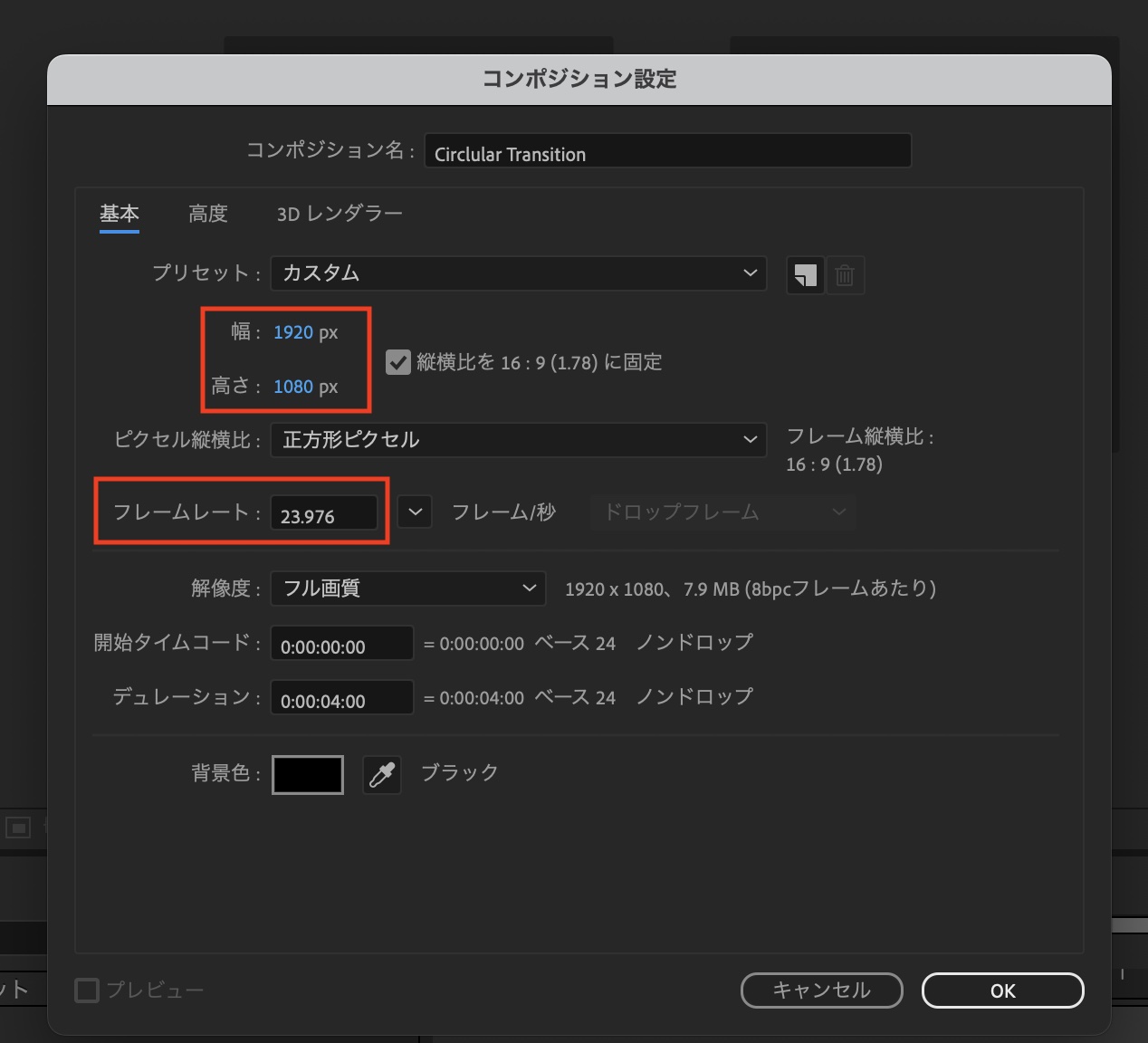Select the 基本 tab
Image resolution: width=1148 pixels, height=1043 pixels.
(119, 214)
